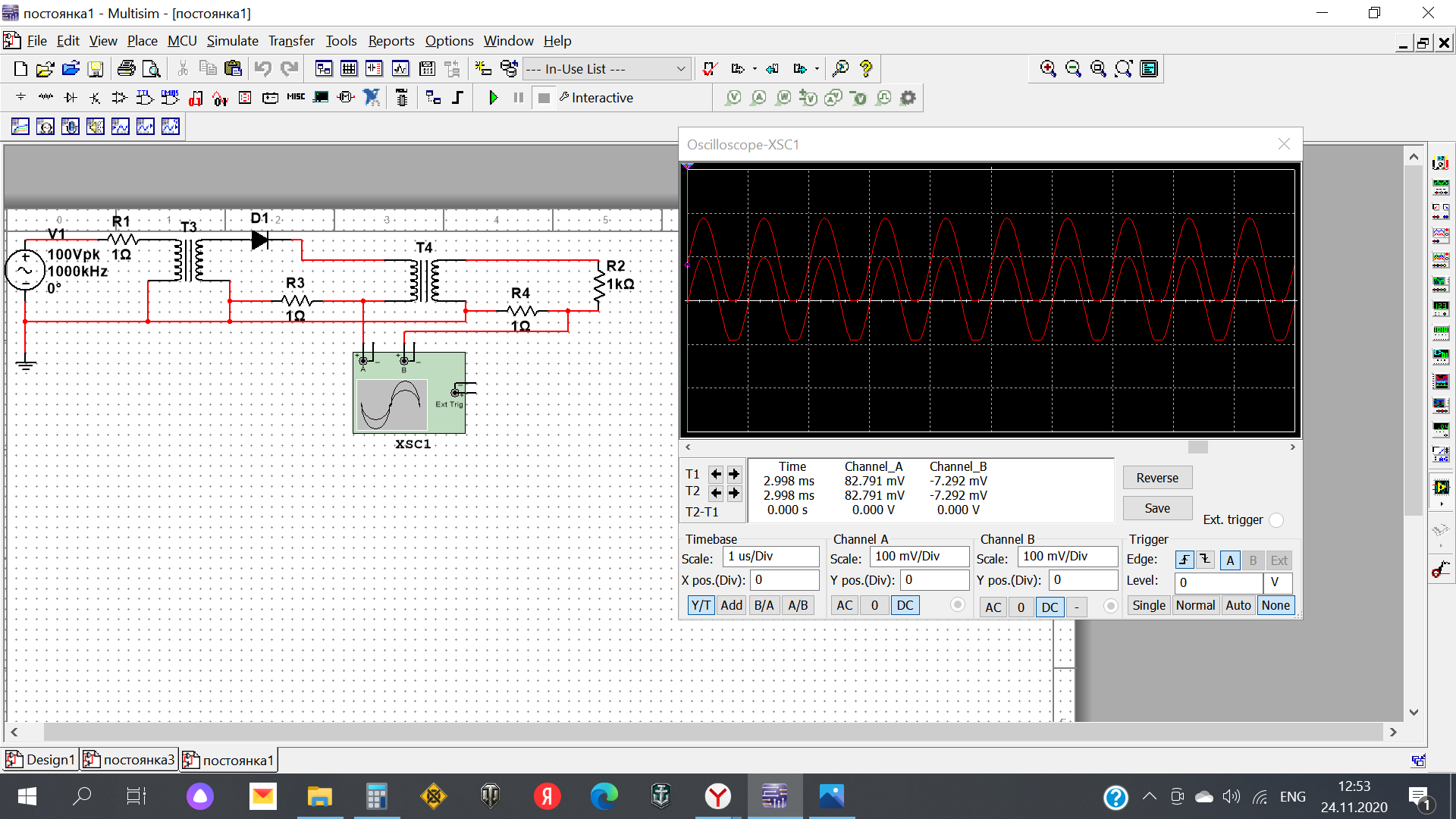This screenshot has height=819, width=1456.
Task: Click the Help question mark icon
Action: [x=866, y=69]
